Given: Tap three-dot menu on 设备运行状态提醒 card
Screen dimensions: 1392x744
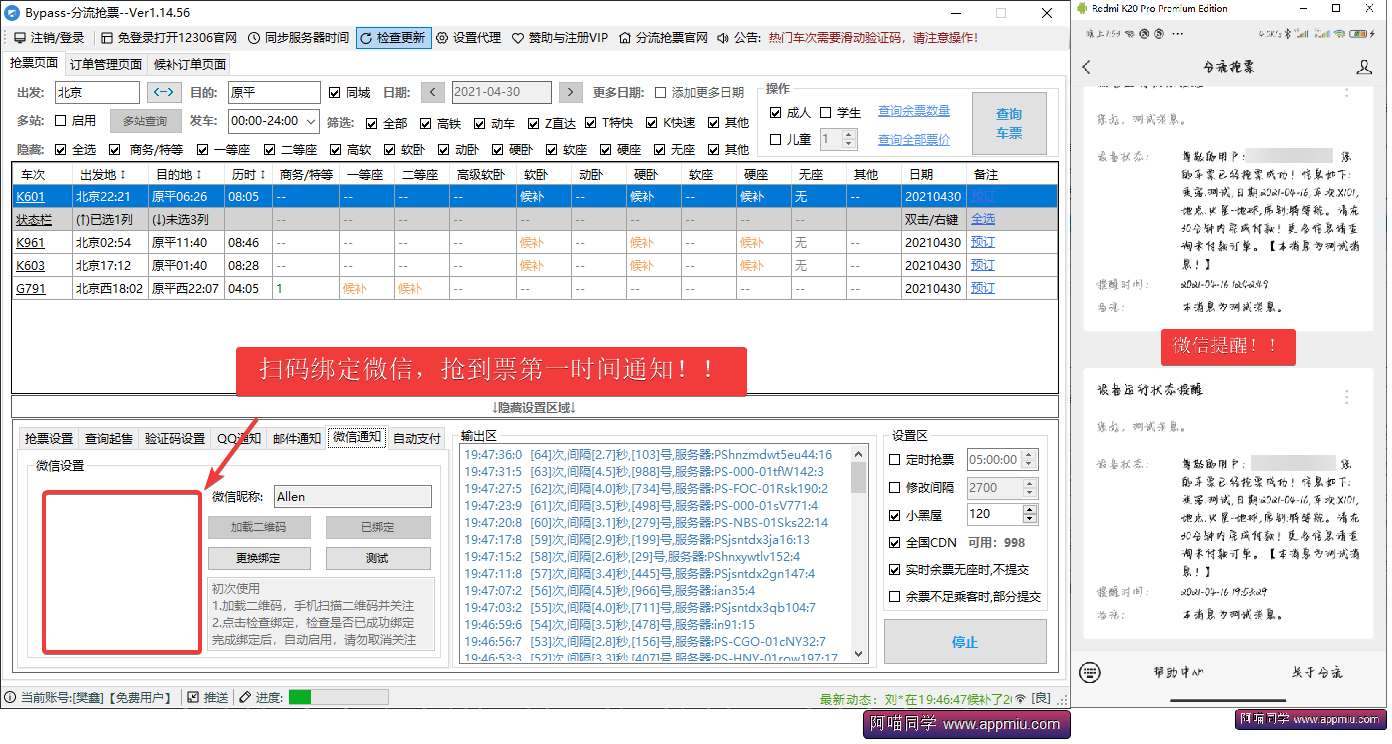Looking at the screenshot, I should (1347, 395).
